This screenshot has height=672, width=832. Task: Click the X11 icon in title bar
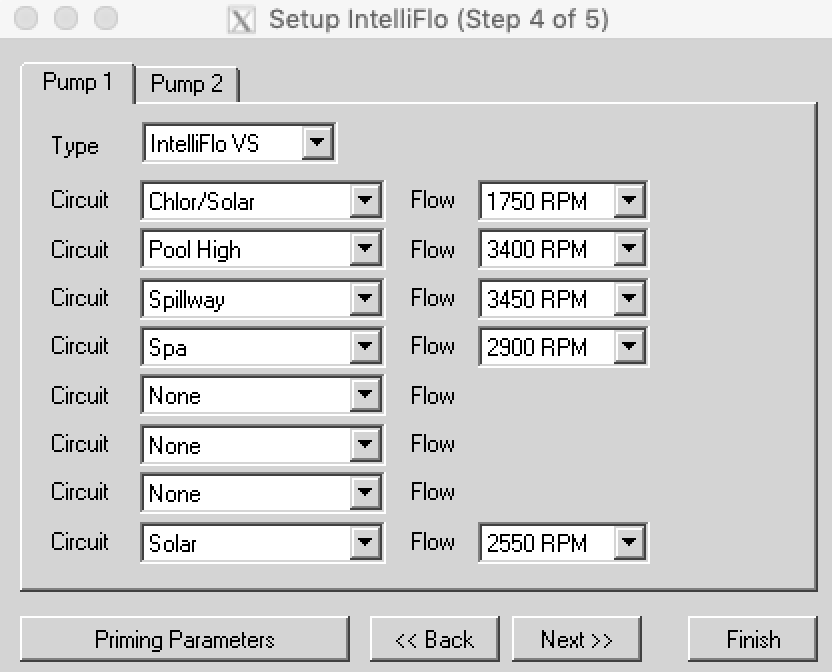[x=241, y=19]
